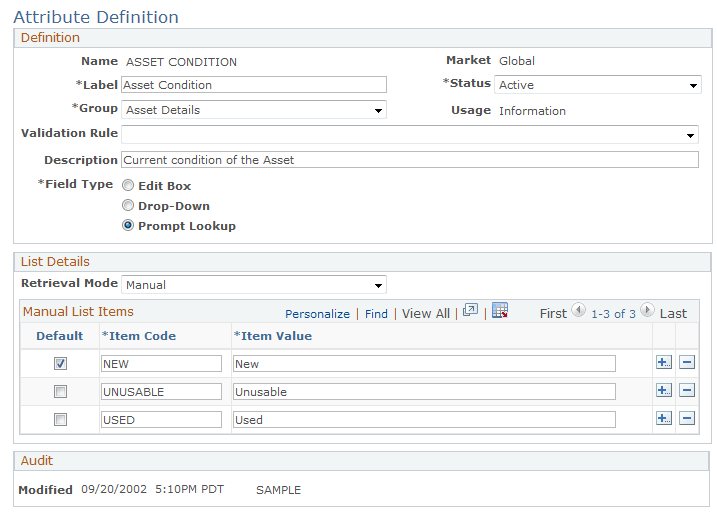
Task: Click into the Label field
Action: tap(254, 85)
